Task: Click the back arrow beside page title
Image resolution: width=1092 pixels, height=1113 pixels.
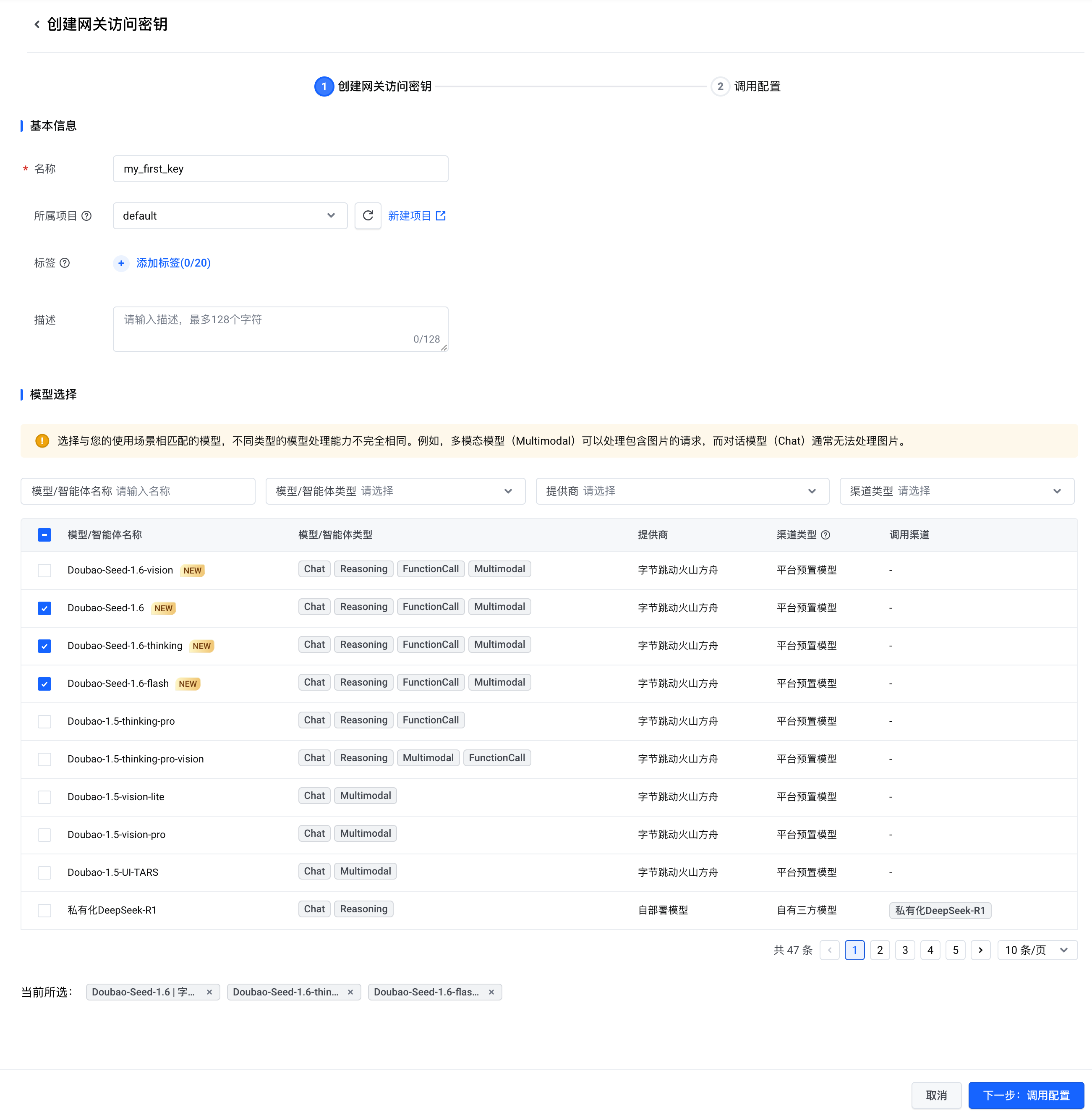Action: (x=37, y=24)
